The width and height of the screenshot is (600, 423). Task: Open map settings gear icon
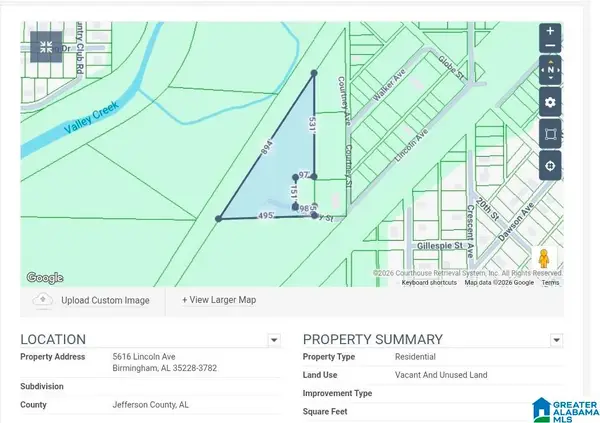[550, 102]
